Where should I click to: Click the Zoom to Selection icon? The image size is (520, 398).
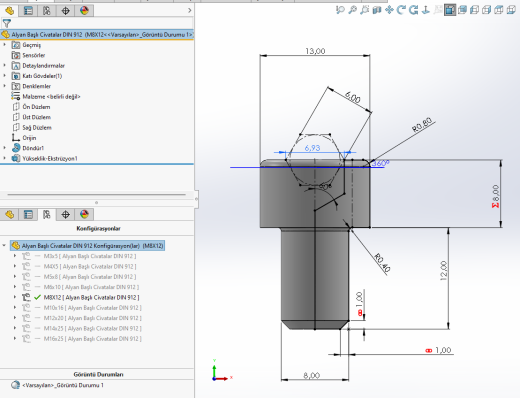pyautogui.click(x=365, y=10)
